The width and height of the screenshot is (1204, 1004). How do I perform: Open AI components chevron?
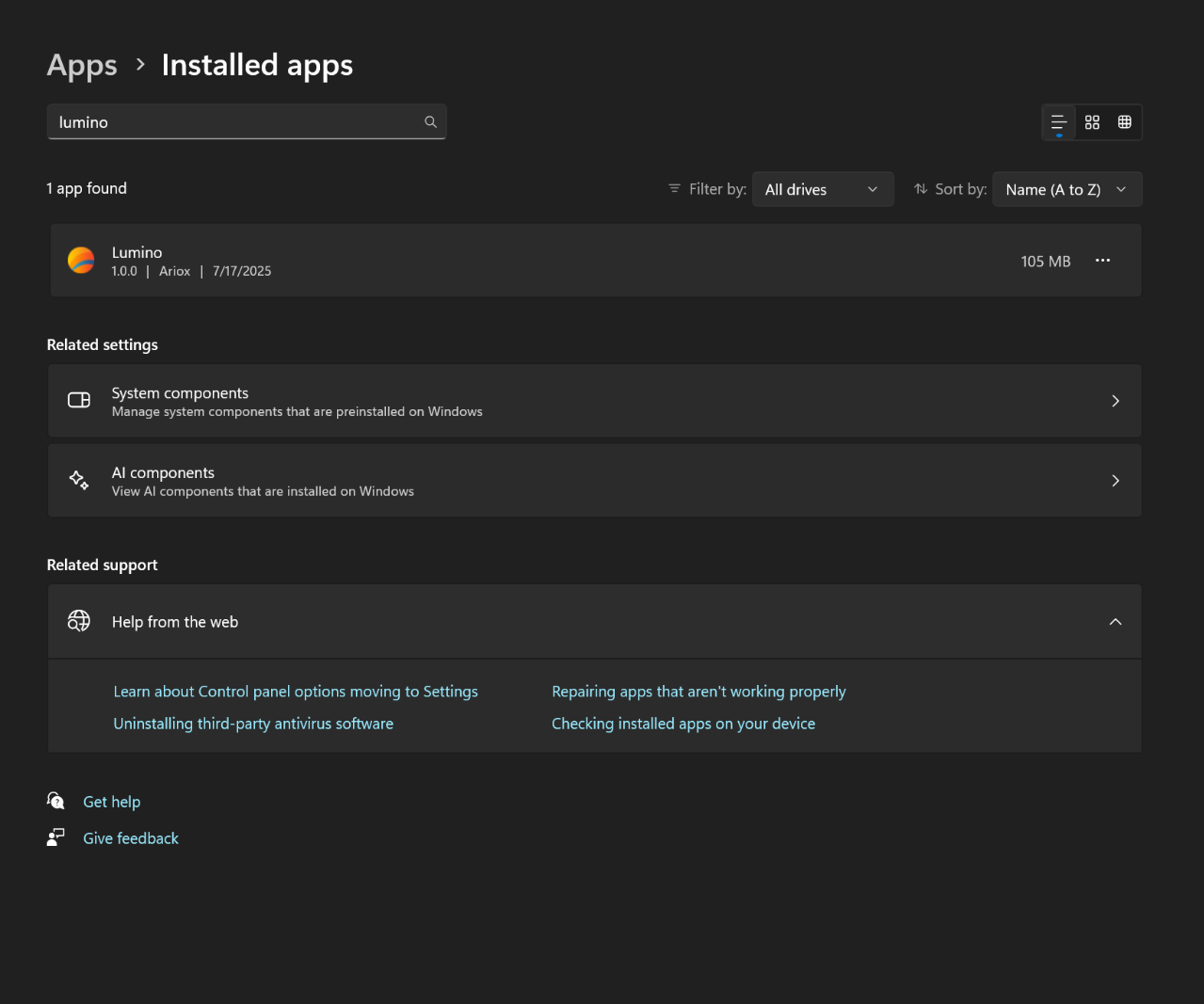click(x=1116, y=481)
